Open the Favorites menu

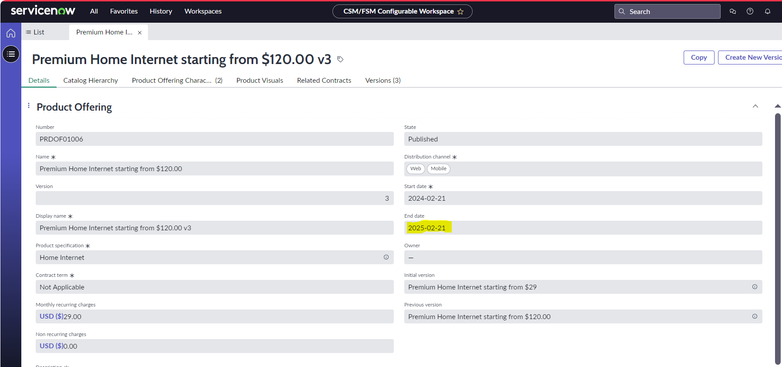(x=124, y=11)
